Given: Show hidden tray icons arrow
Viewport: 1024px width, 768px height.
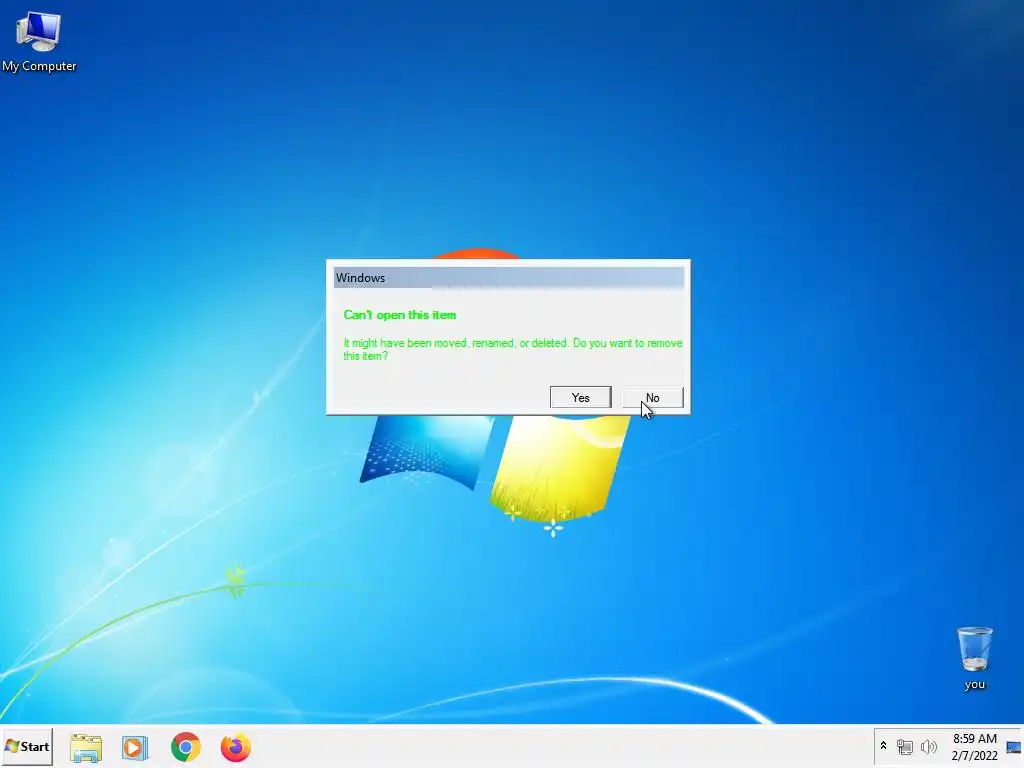Looking at the screenshot, I should 884,746.
